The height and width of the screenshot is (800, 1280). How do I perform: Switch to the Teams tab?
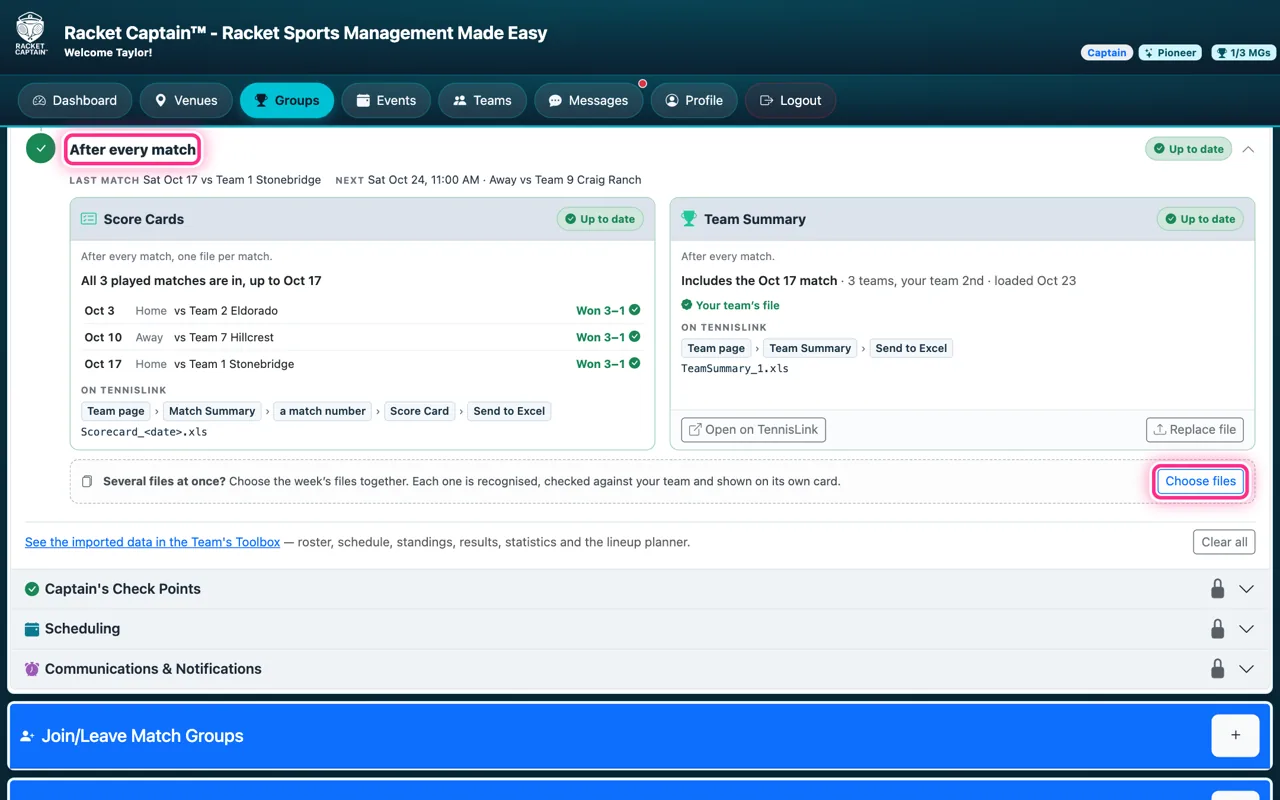(x=482, y=100)
